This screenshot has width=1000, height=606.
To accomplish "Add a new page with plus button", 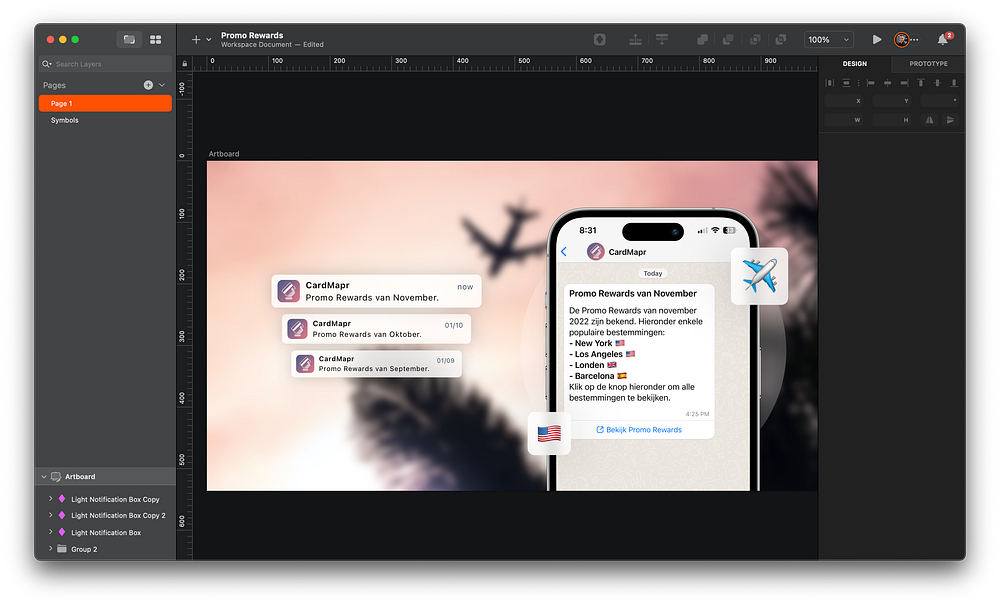I will point(148,85).
